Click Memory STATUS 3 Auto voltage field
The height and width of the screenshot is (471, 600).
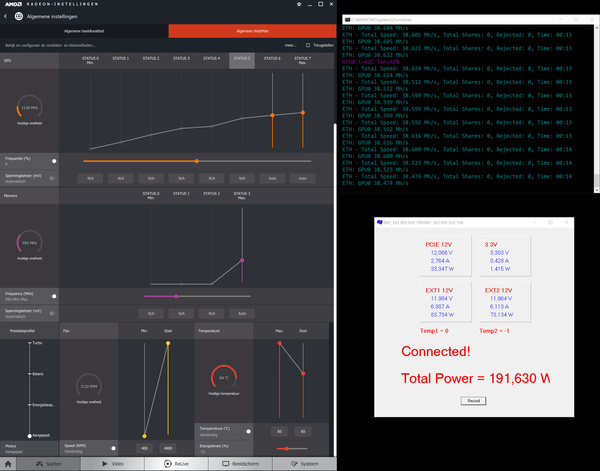tap(242, 313)
